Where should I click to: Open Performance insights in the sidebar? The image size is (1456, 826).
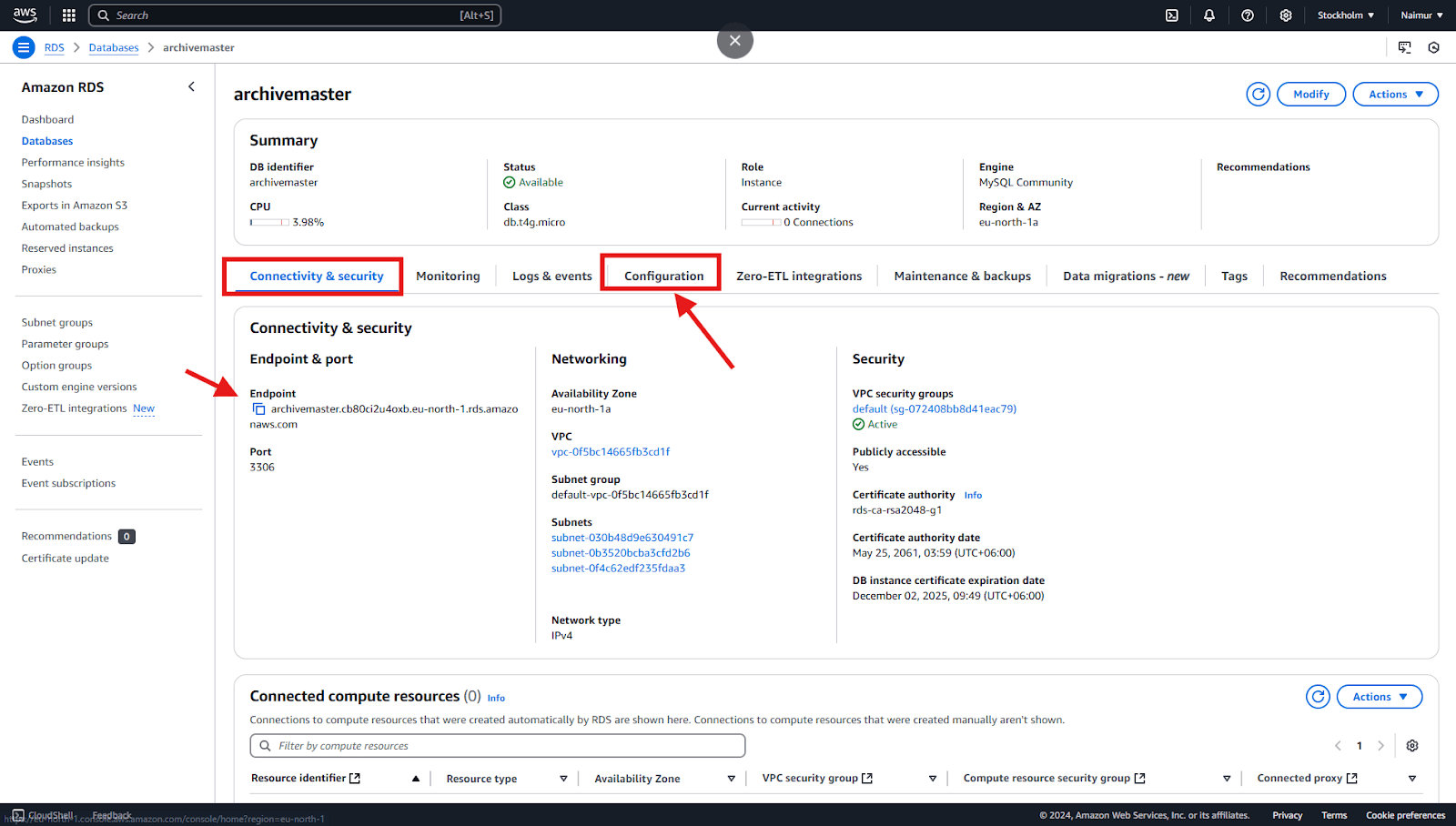coord(73,162)
